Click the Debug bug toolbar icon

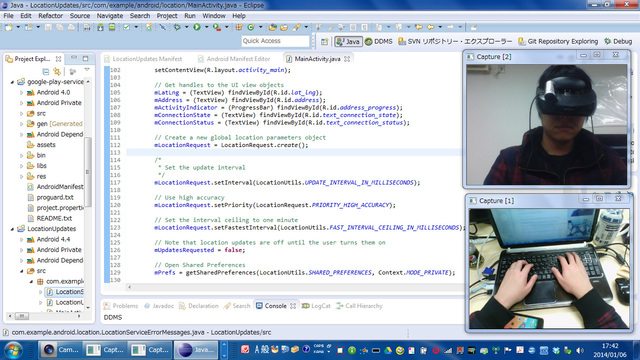click(x=177, y=27)
